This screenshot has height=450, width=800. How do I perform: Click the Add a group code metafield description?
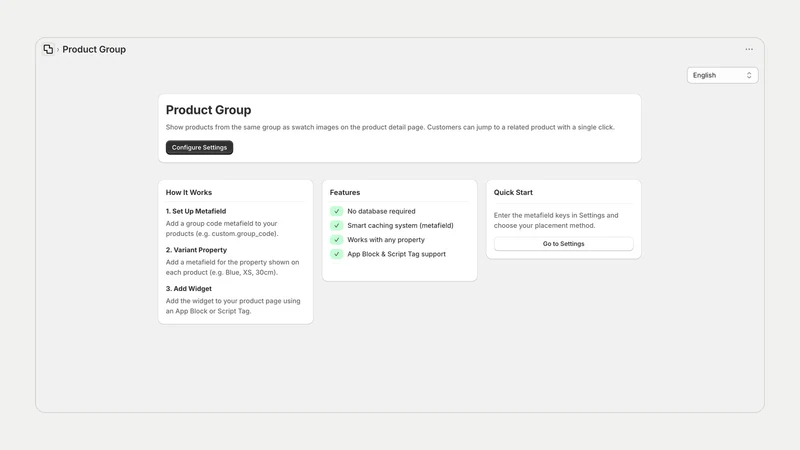[222, 229]
